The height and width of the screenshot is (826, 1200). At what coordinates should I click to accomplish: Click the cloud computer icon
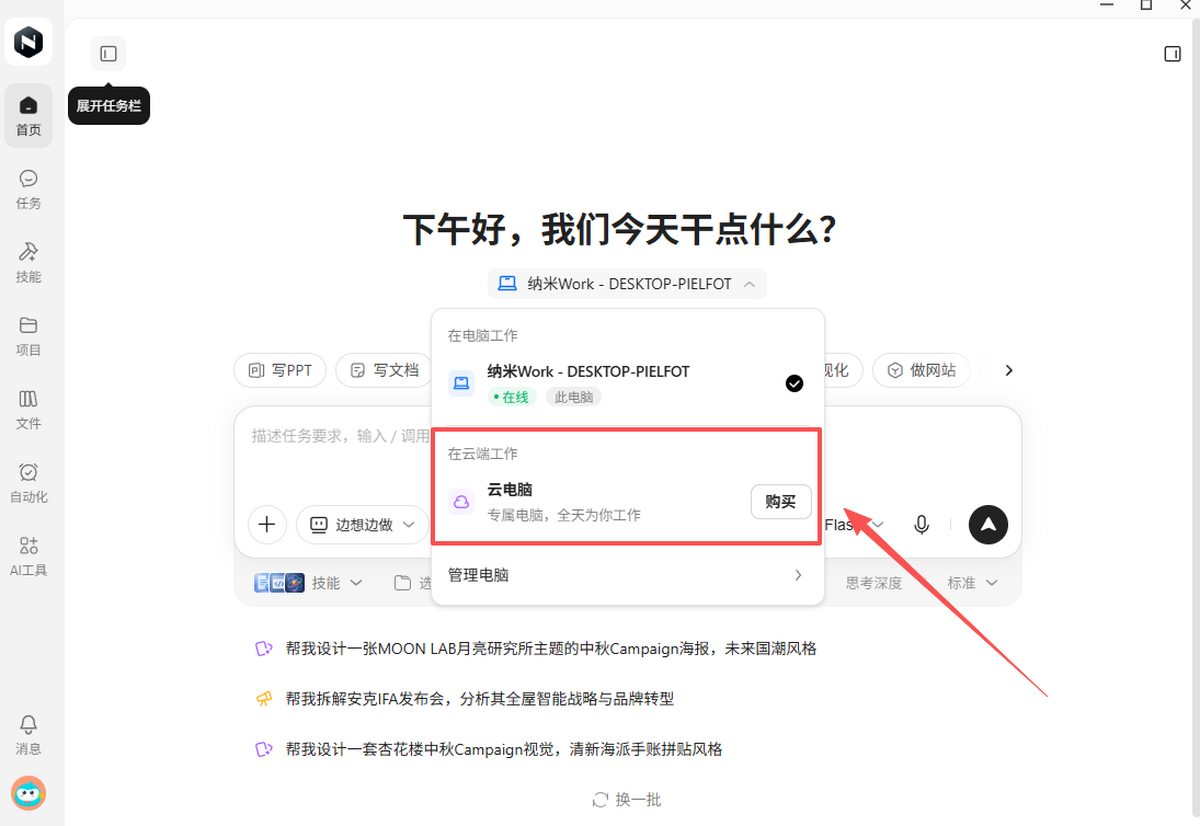(x=461, y=502)
